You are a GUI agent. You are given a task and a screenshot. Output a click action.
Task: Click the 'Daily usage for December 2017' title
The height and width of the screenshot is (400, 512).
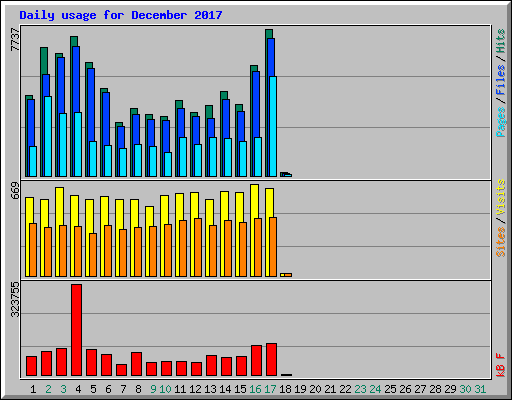coord(121,15)
